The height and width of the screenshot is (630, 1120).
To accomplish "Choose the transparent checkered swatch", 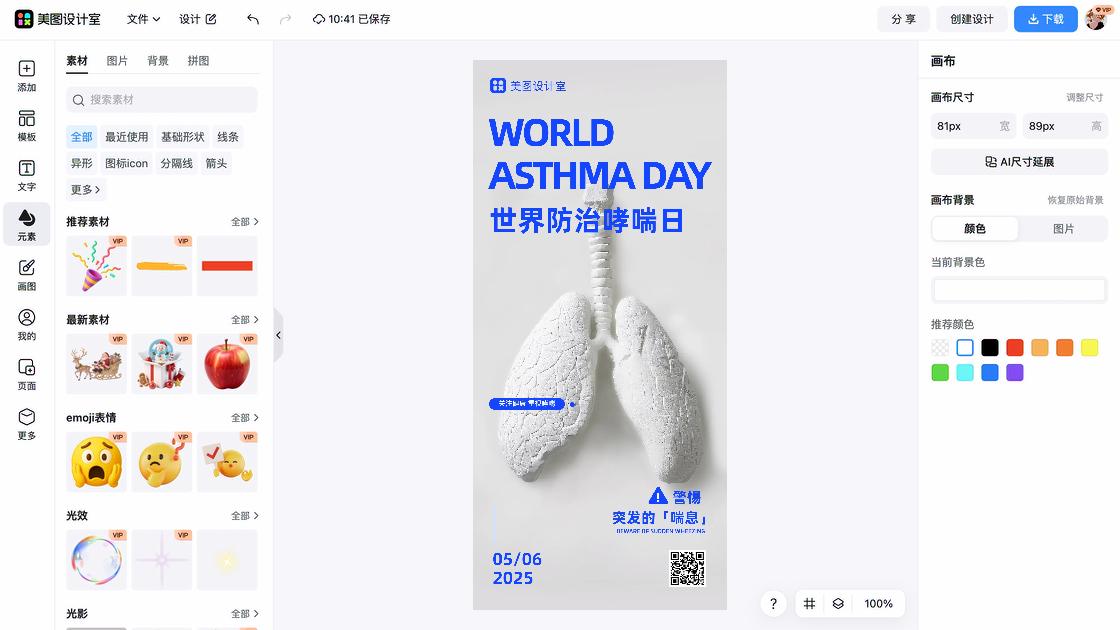I will pyautogui.click(x=940, y=348).
